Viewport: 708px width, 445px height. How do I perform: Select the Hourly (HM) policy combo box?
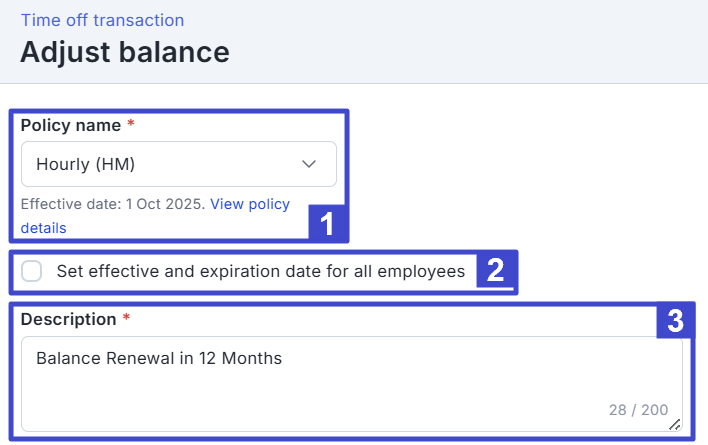point(178,164)
